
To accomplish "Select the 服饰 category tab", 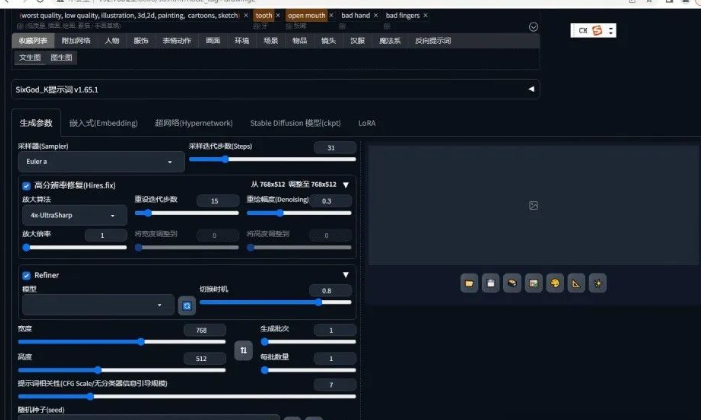I will 141,41.
